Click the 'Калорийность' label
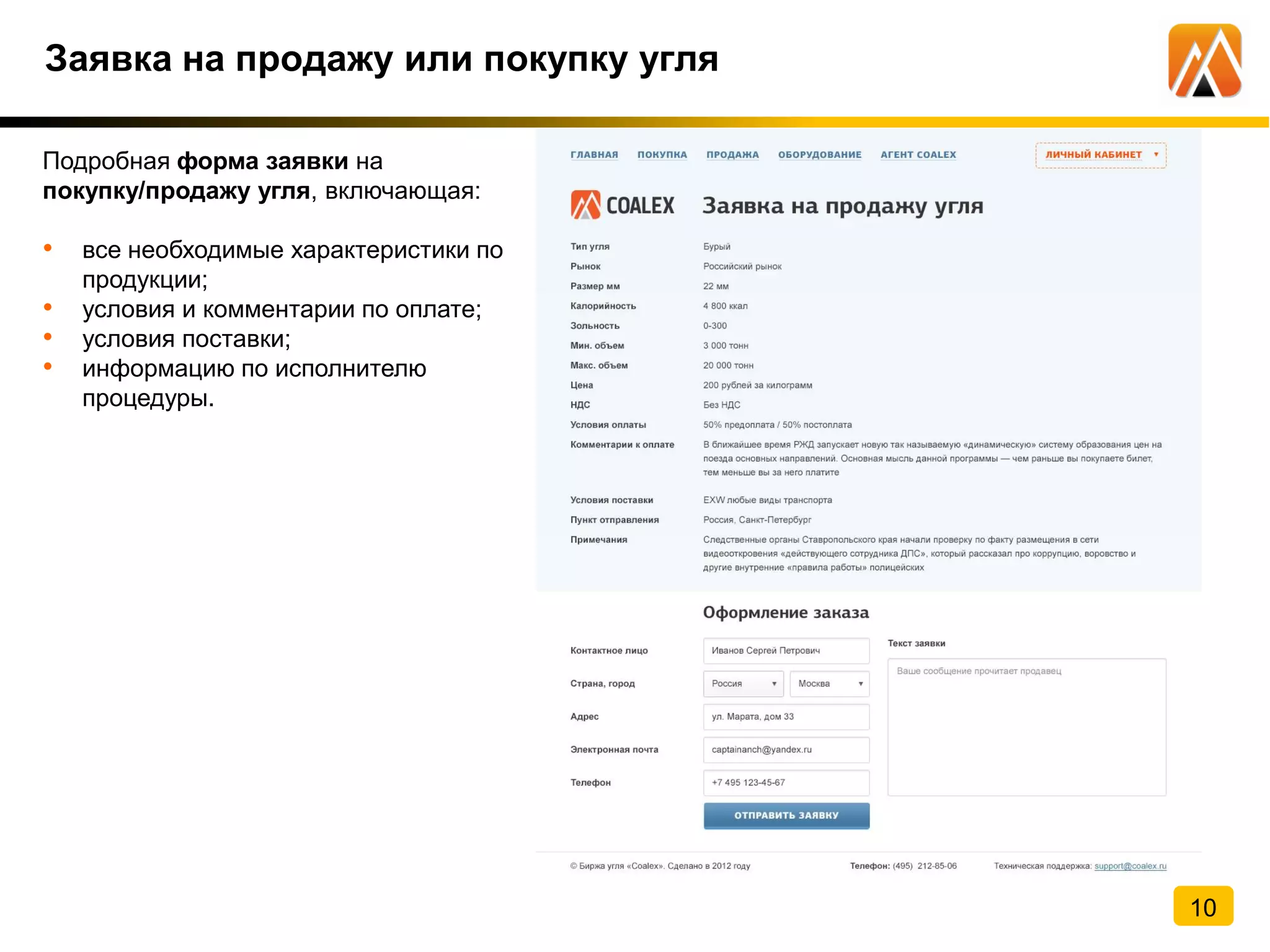Screen dimensions: 1270x952 point(603,306)
